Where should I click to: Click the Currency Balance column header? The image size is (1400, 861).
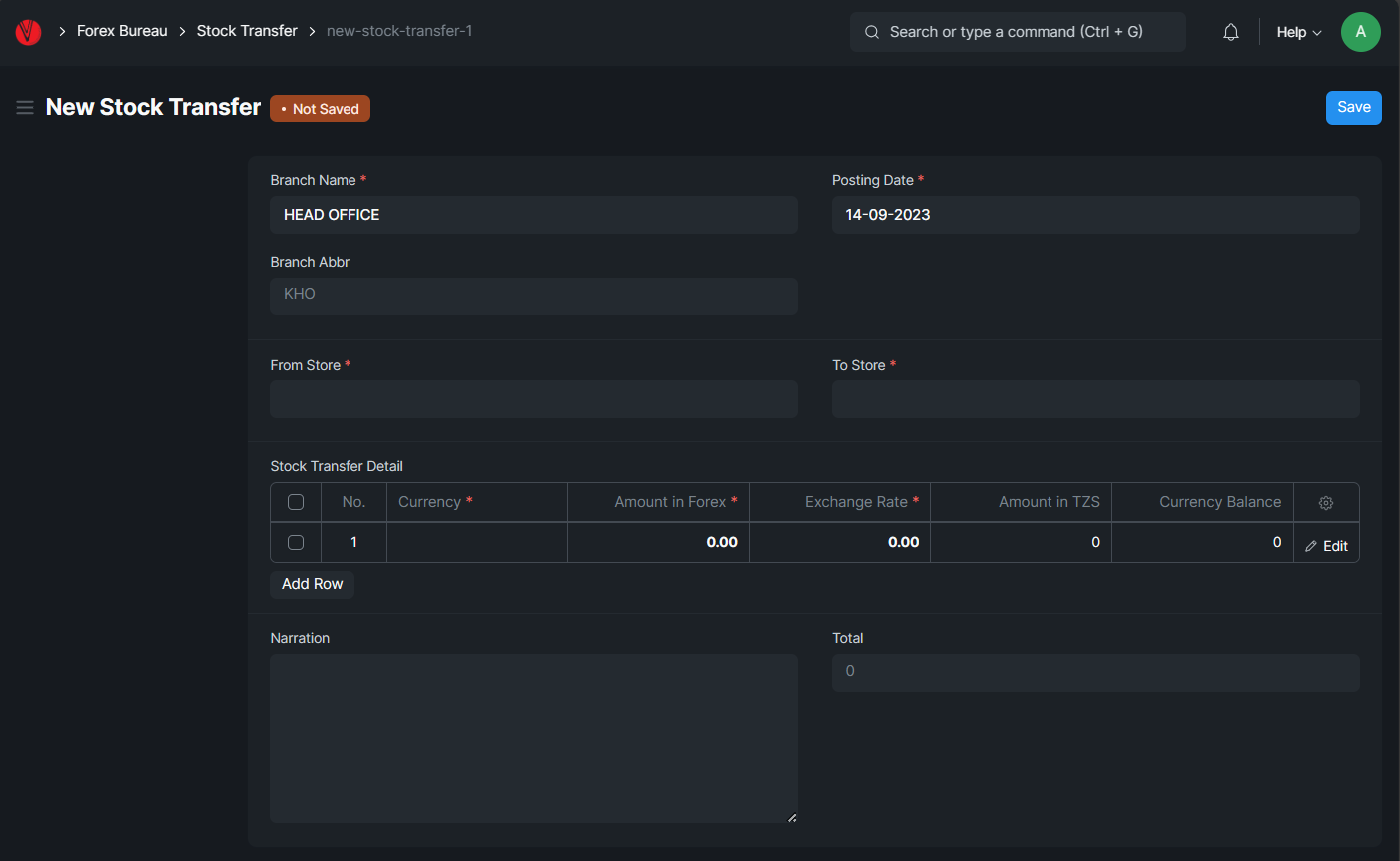point(1202,502)
